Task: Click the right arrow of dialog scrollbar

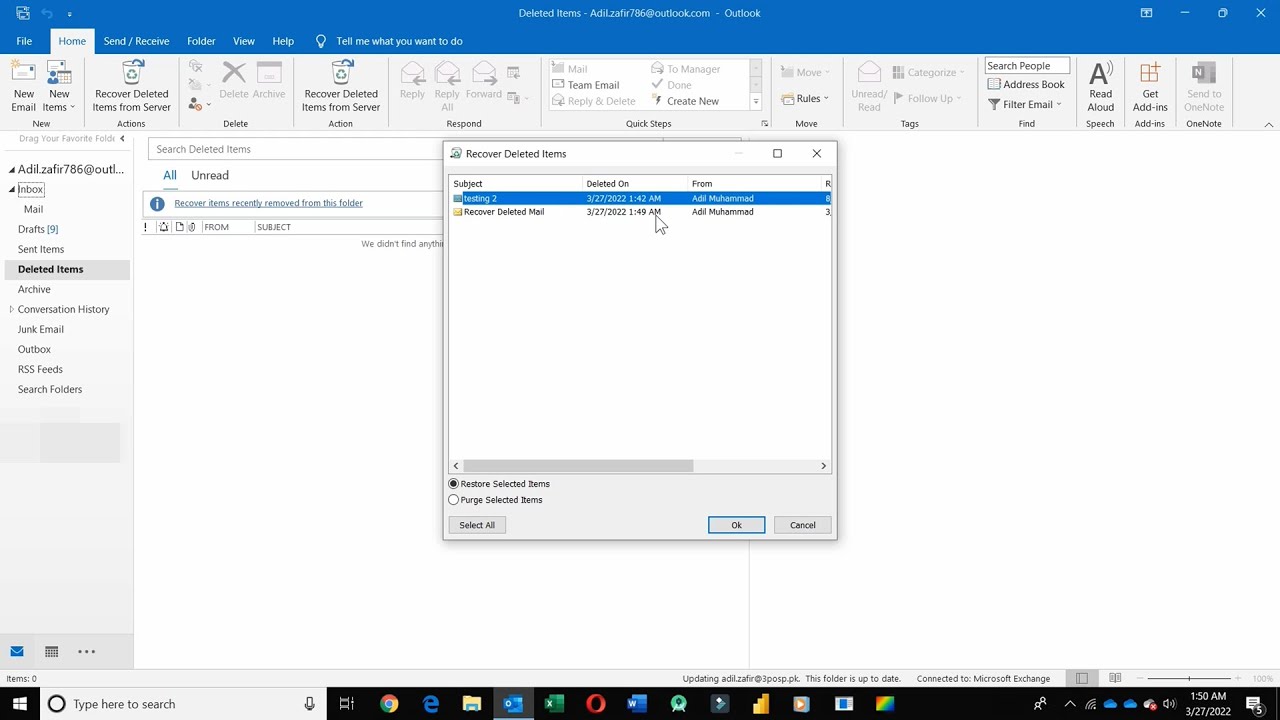Action: point(823,466)
